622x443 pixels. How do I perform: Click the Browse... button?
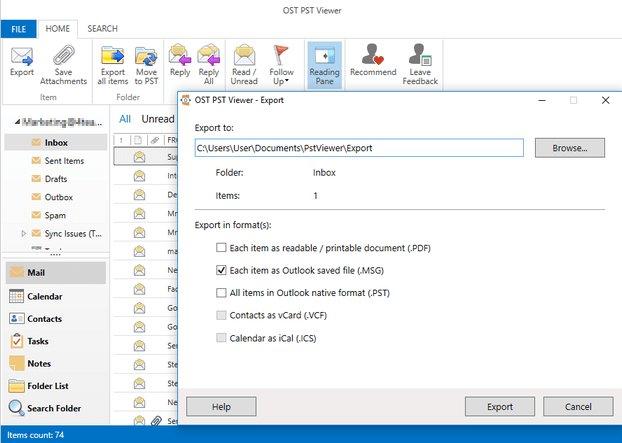pos(570,148)
